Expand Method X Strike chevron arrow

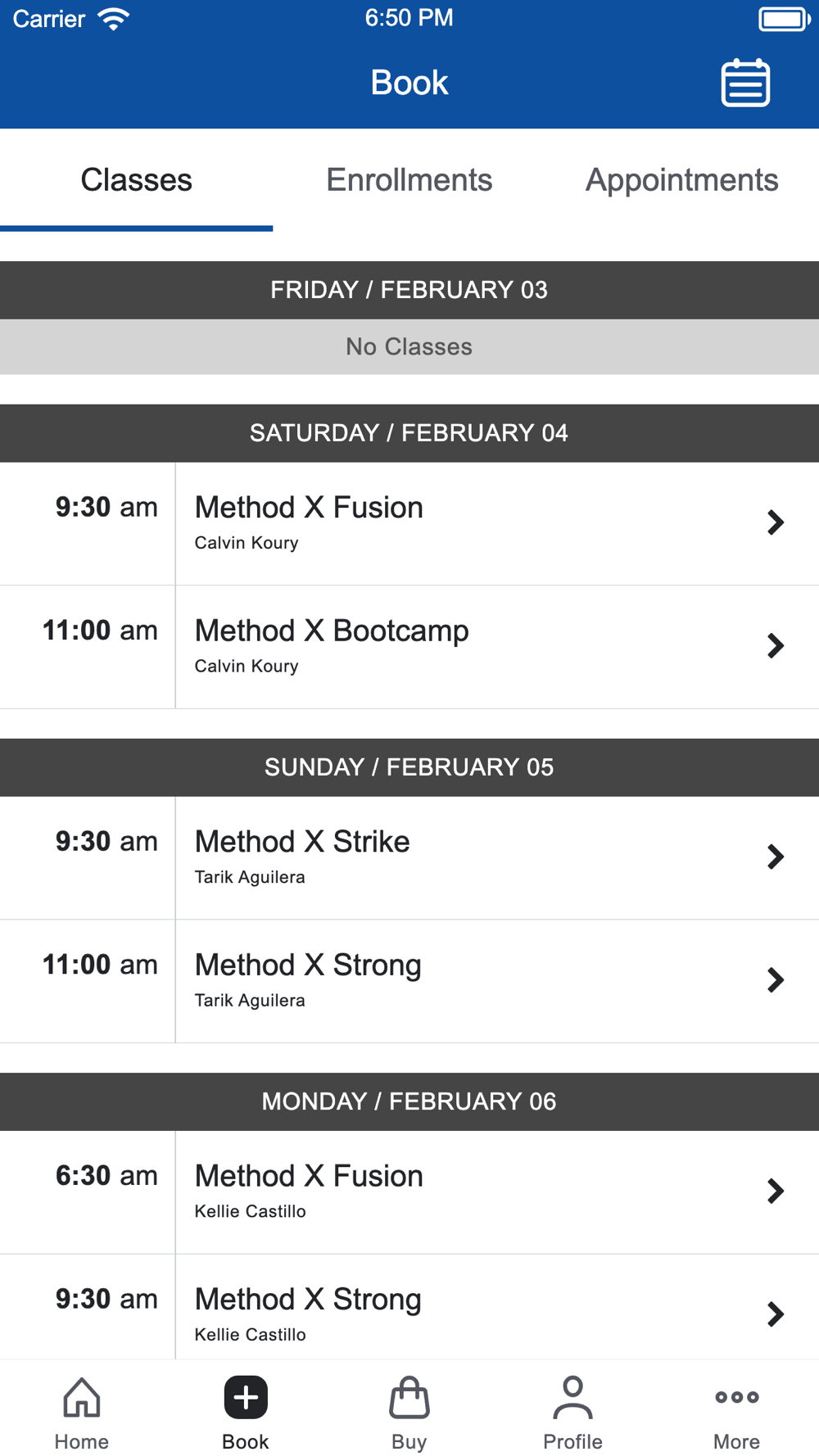click(776, 857)
